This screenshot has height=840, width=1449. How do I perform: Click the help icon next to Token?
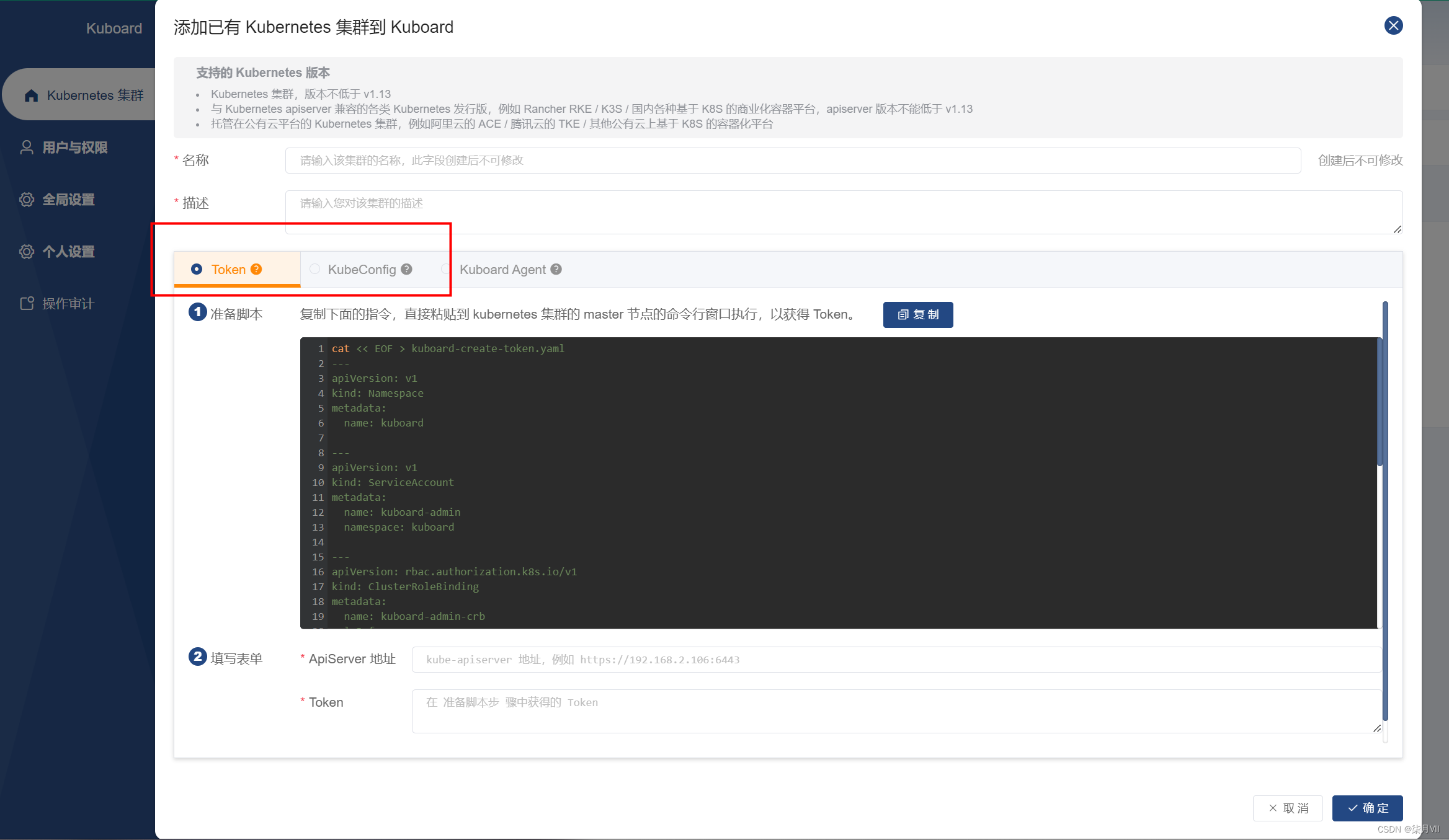coord(256,269)
